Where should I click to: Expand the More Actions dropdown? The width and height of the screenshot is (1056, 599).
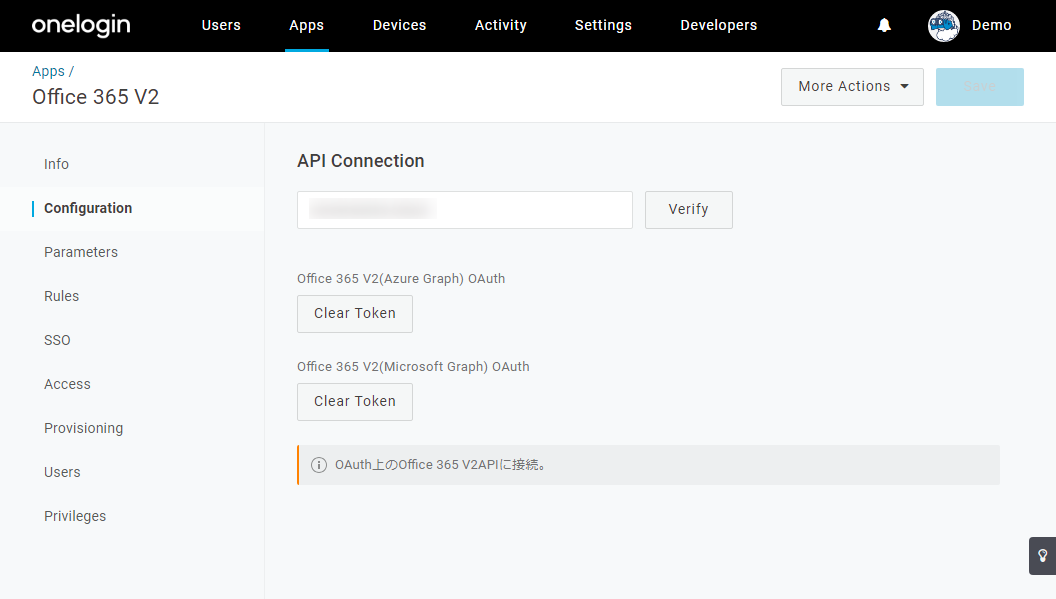click(852, 86)
